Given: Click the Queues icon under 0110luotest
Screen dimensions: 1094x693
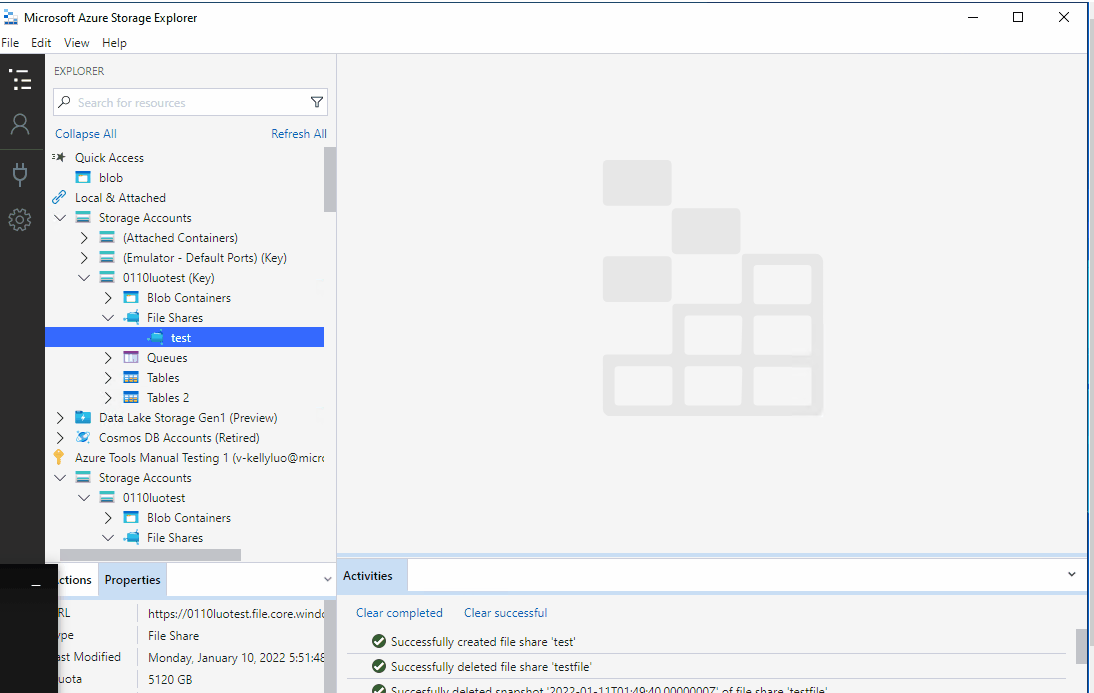Looking at the screenshot, I should (132, 357).
